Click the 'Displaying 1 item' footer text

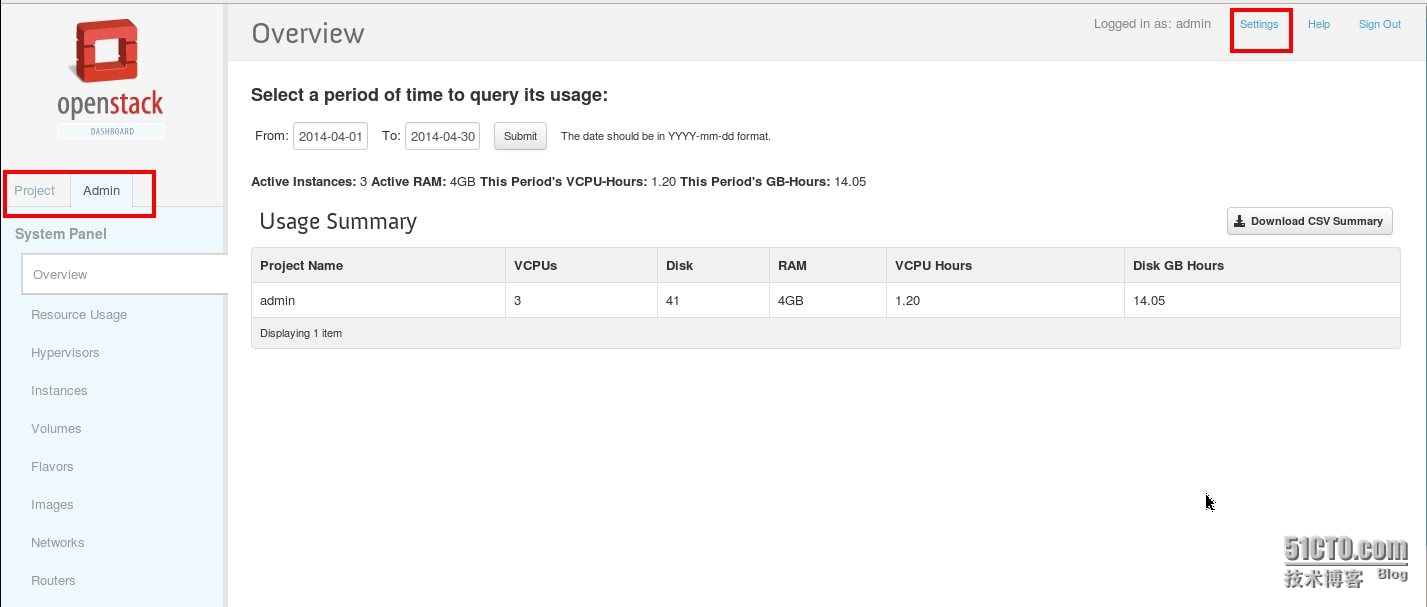click(x=301, y=333)
